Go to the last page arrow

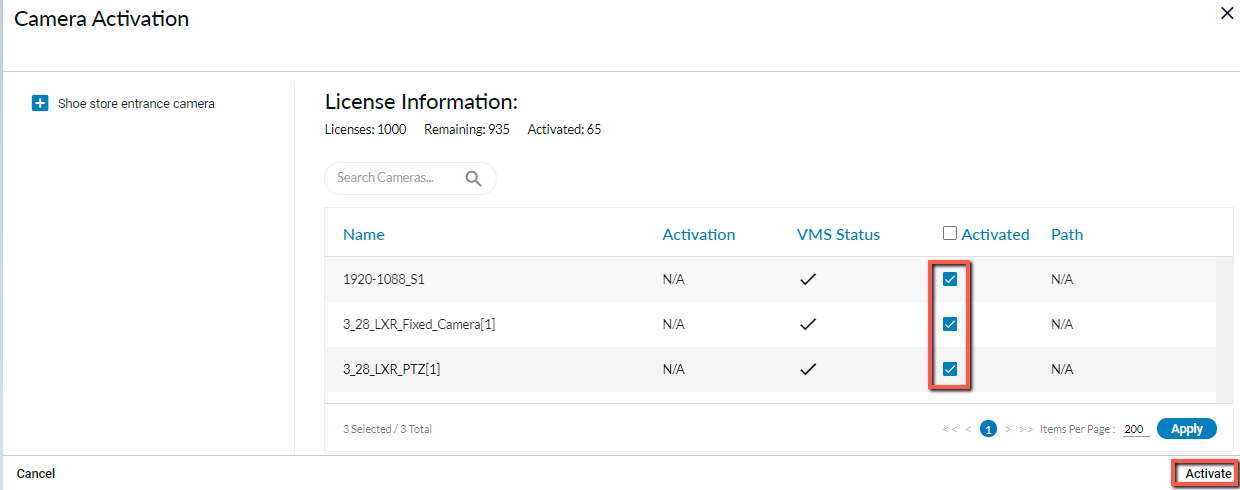coord(1025,429)
